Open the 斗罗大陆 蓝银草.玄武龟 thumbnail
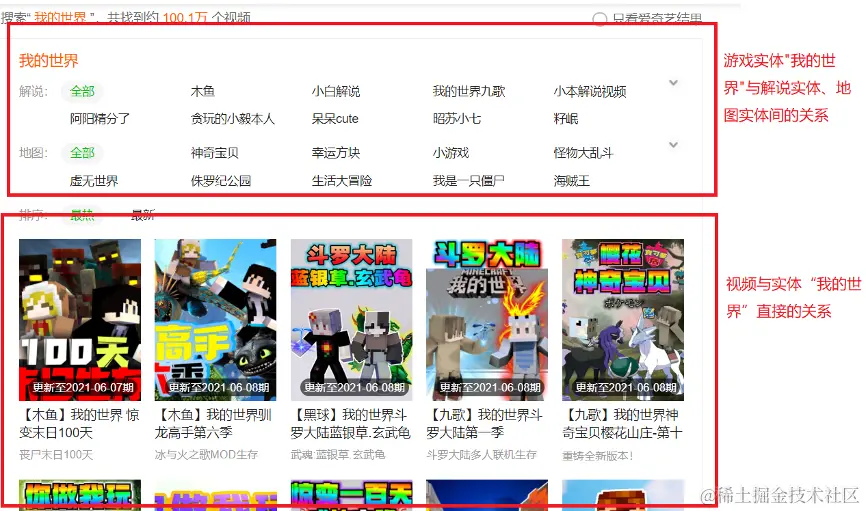Screen dimensions: 866x512 [352, 320]
